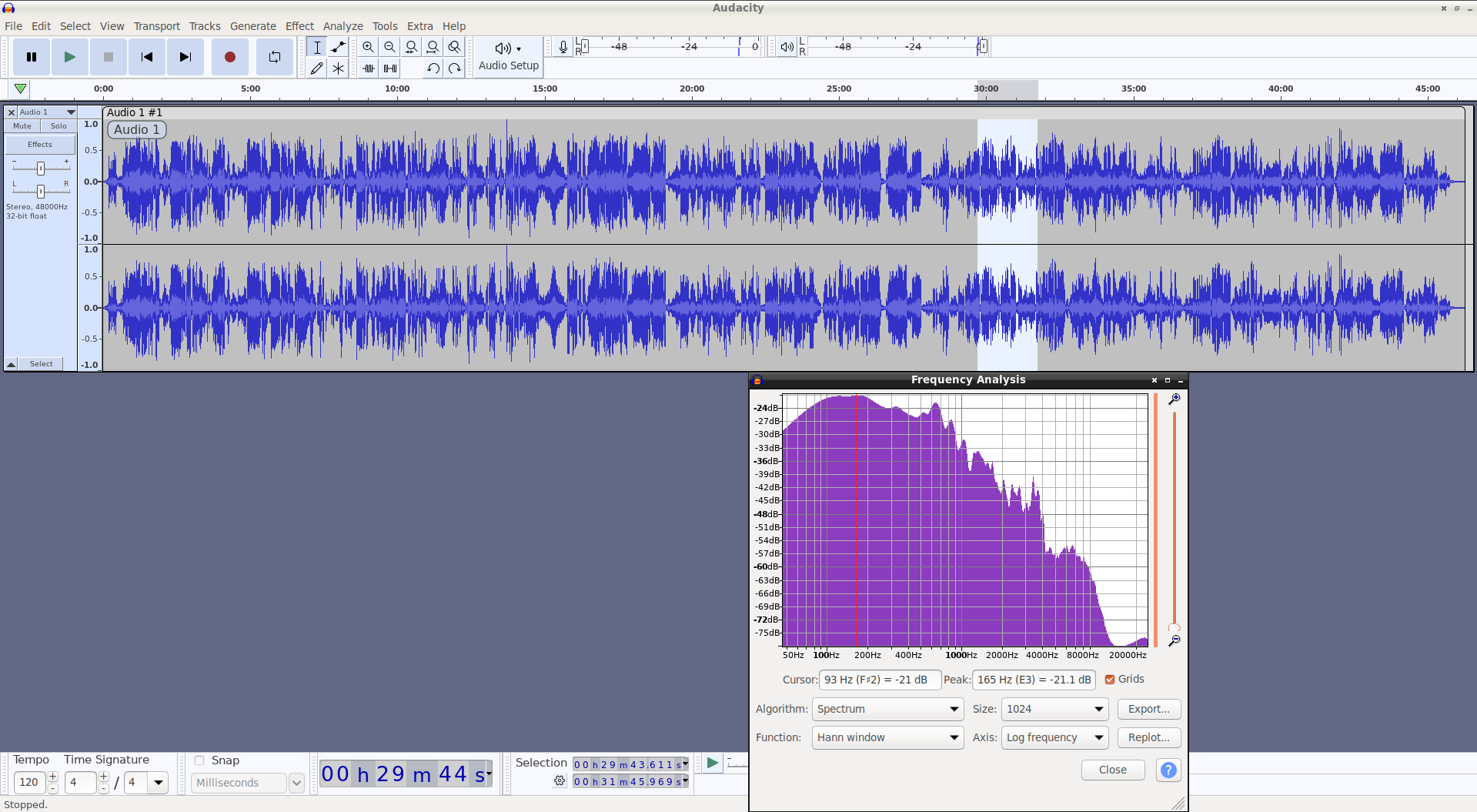Open the Audio 1 track dropdown menu
This screenshot has width=1477, height=812.
tap(47, 112)
